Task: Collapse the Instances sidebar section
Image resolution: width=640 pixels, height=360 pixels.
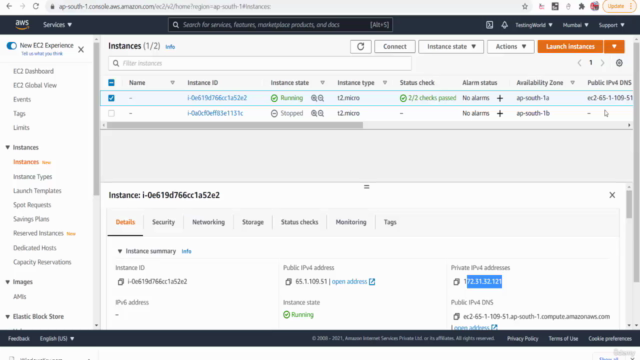Action: 7,147
